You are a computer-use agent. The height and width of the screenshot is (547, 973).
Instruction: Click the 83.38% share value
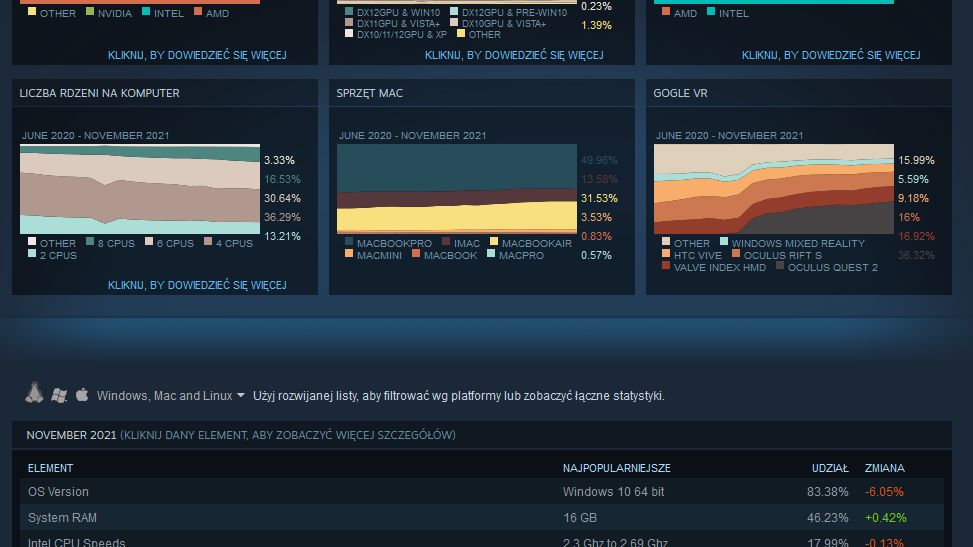click(827, 492)
